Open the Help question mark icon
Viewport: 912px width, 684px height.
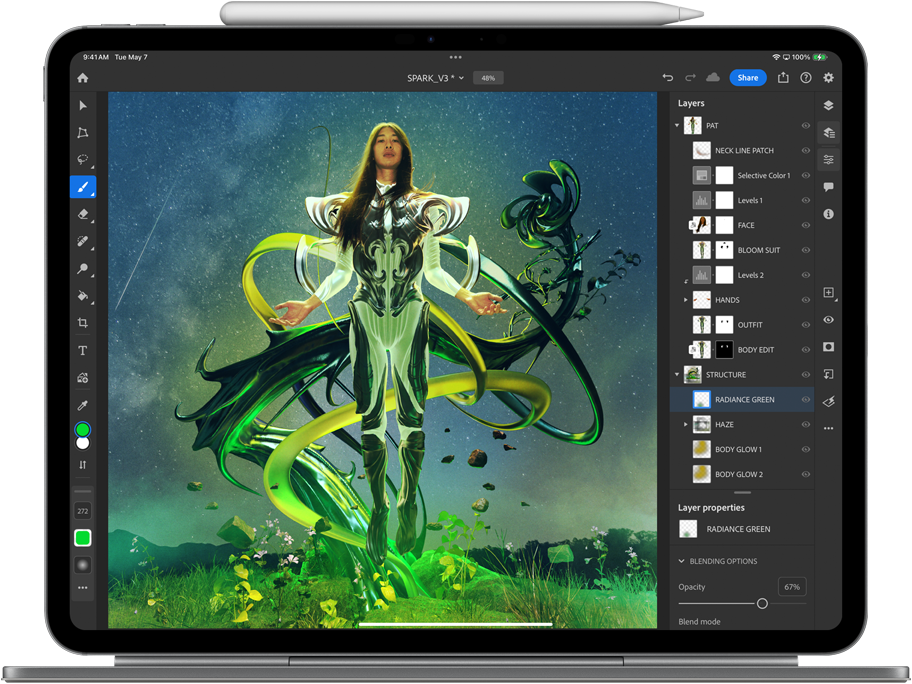[x=806, y=78]
